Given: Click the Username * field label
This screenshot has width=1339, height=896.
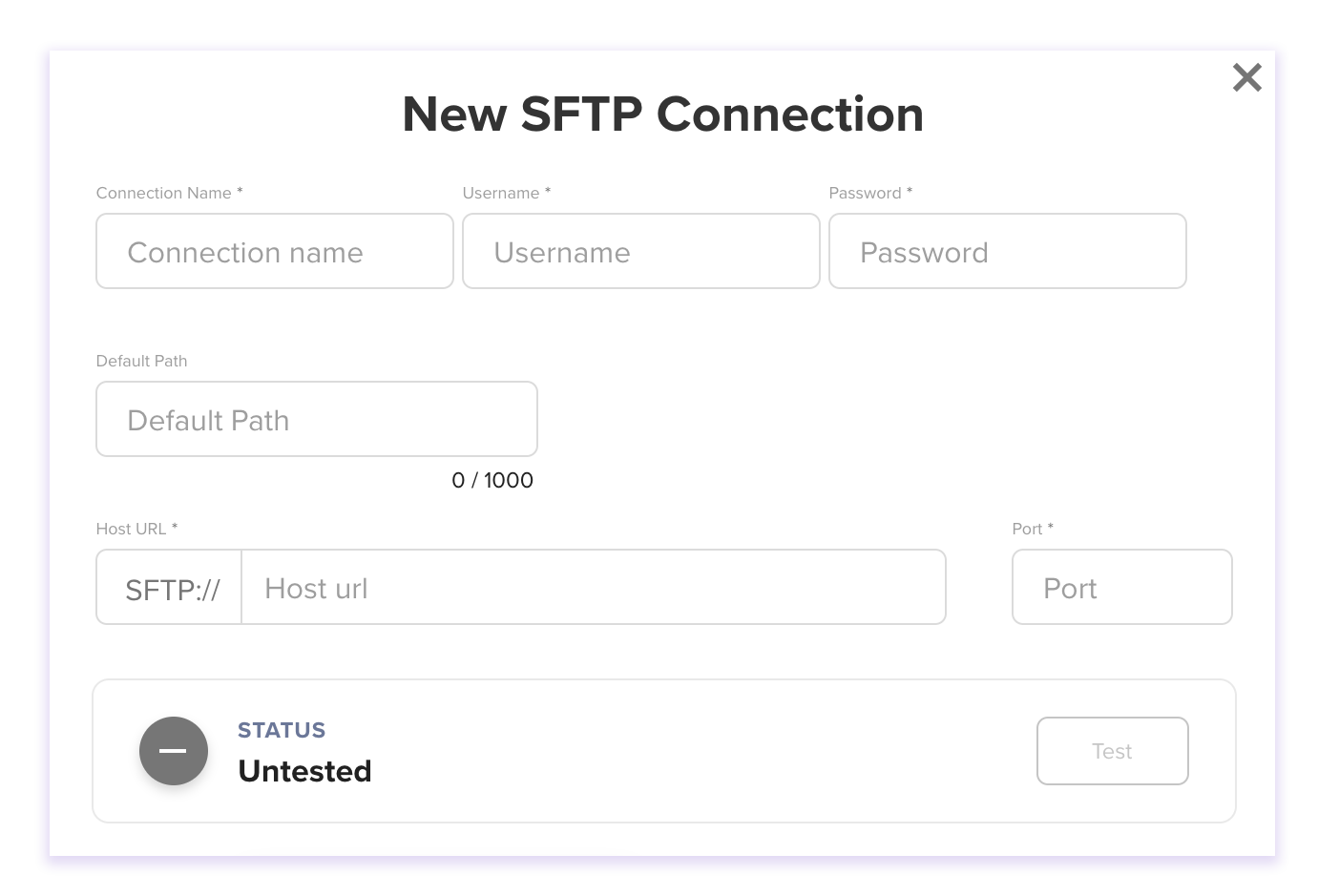Looking at the screenshot, I should coord(507,193).
